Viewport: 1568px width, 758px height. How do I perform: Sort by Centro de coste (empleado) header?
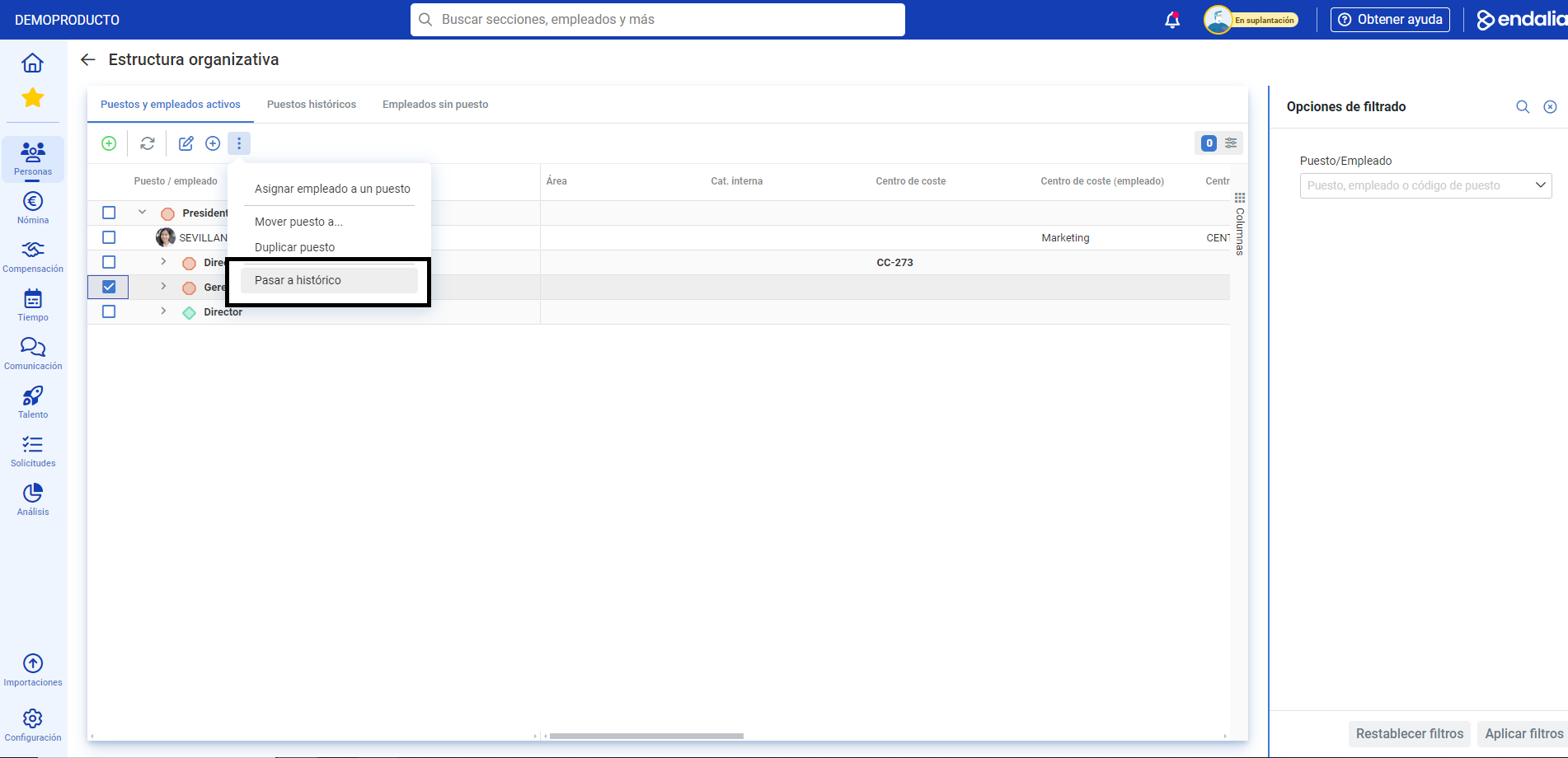(x=1102, y=181)
